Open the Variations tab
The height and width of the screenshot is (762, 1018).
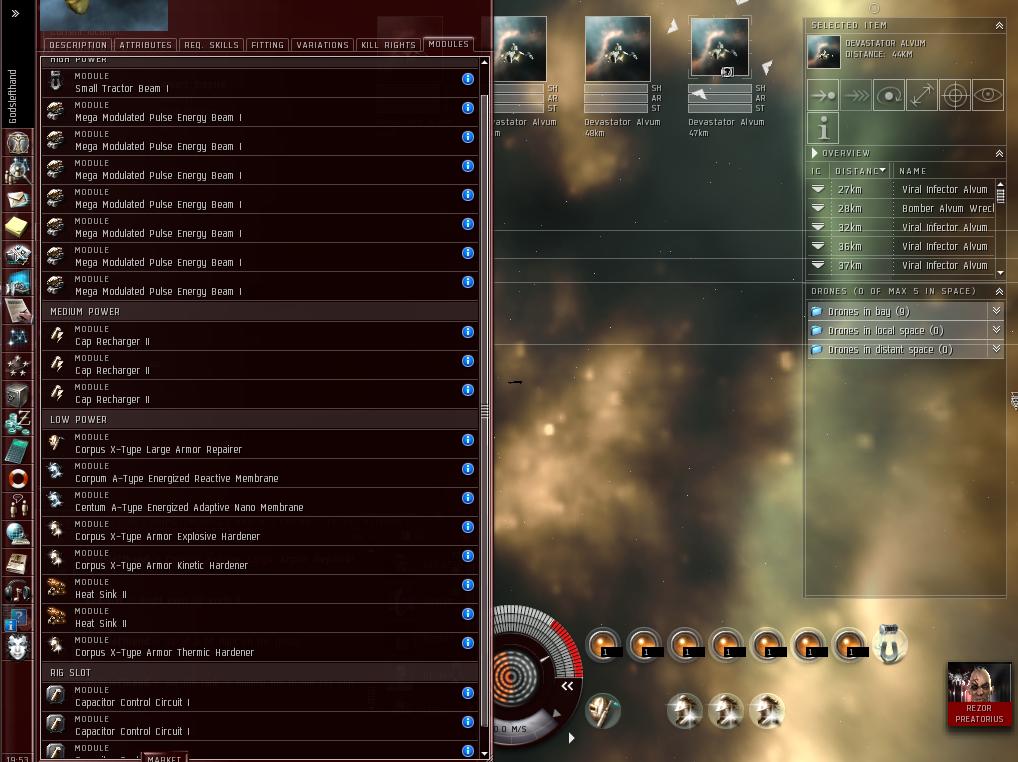[x=323, y=45]
